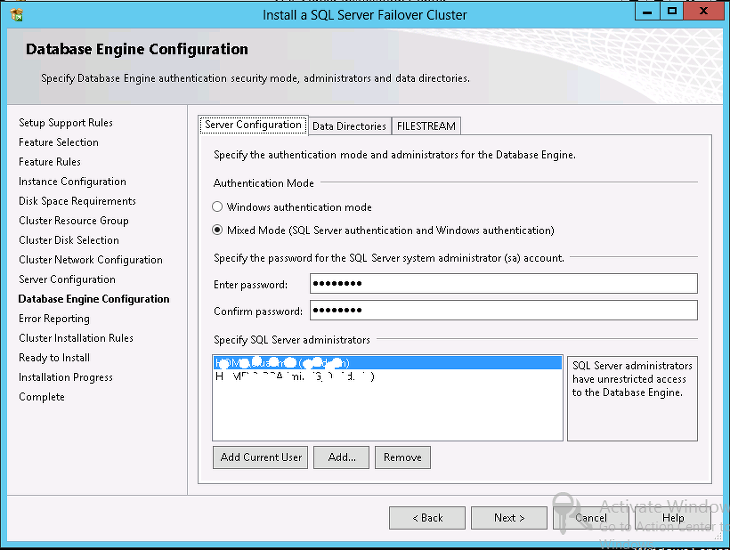730x550 pixels.
Task: Click Feature Selection step
Action: click(59, 142)
